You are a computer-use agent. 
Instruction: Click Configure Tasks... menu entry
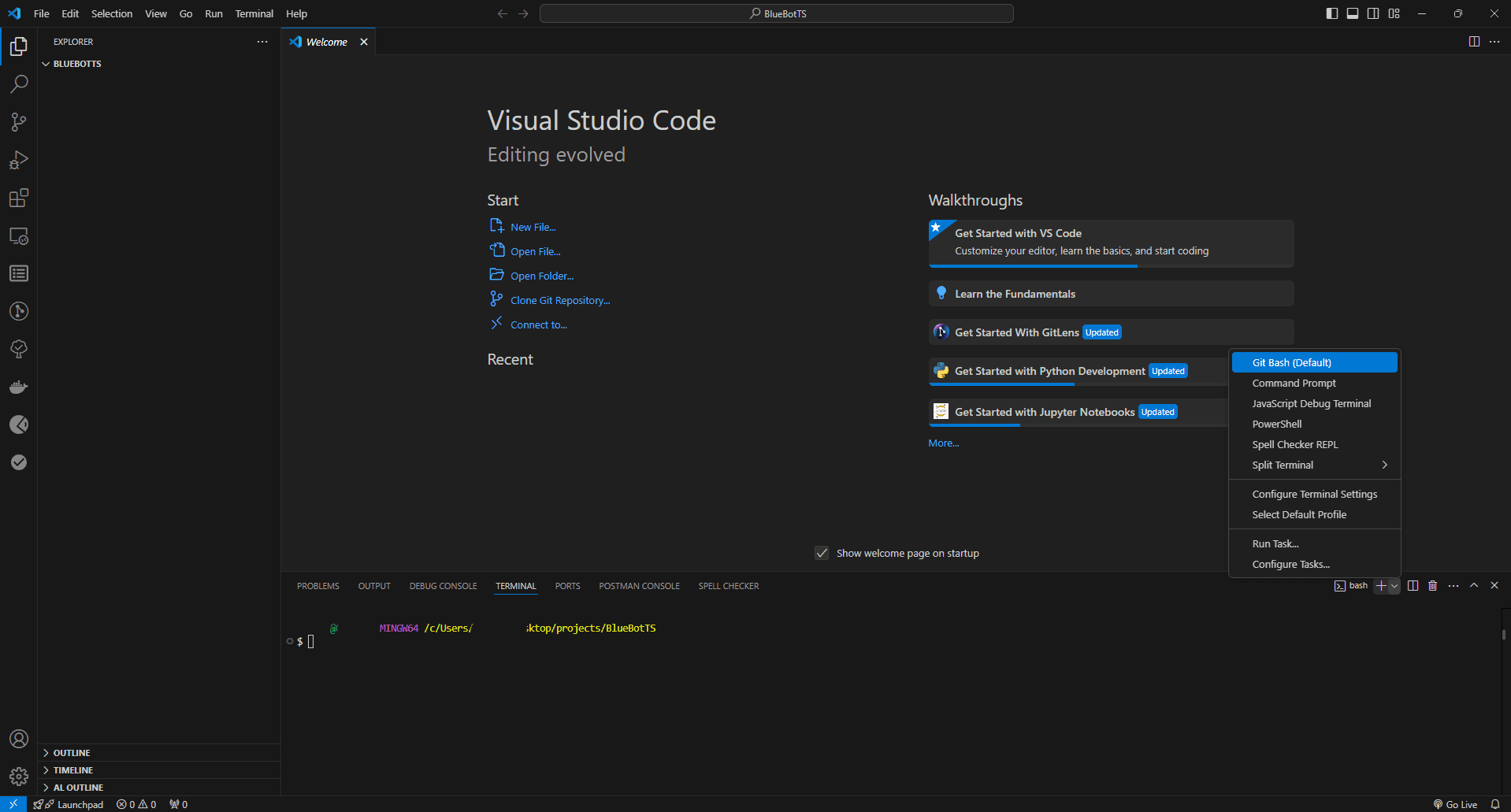1315,564
